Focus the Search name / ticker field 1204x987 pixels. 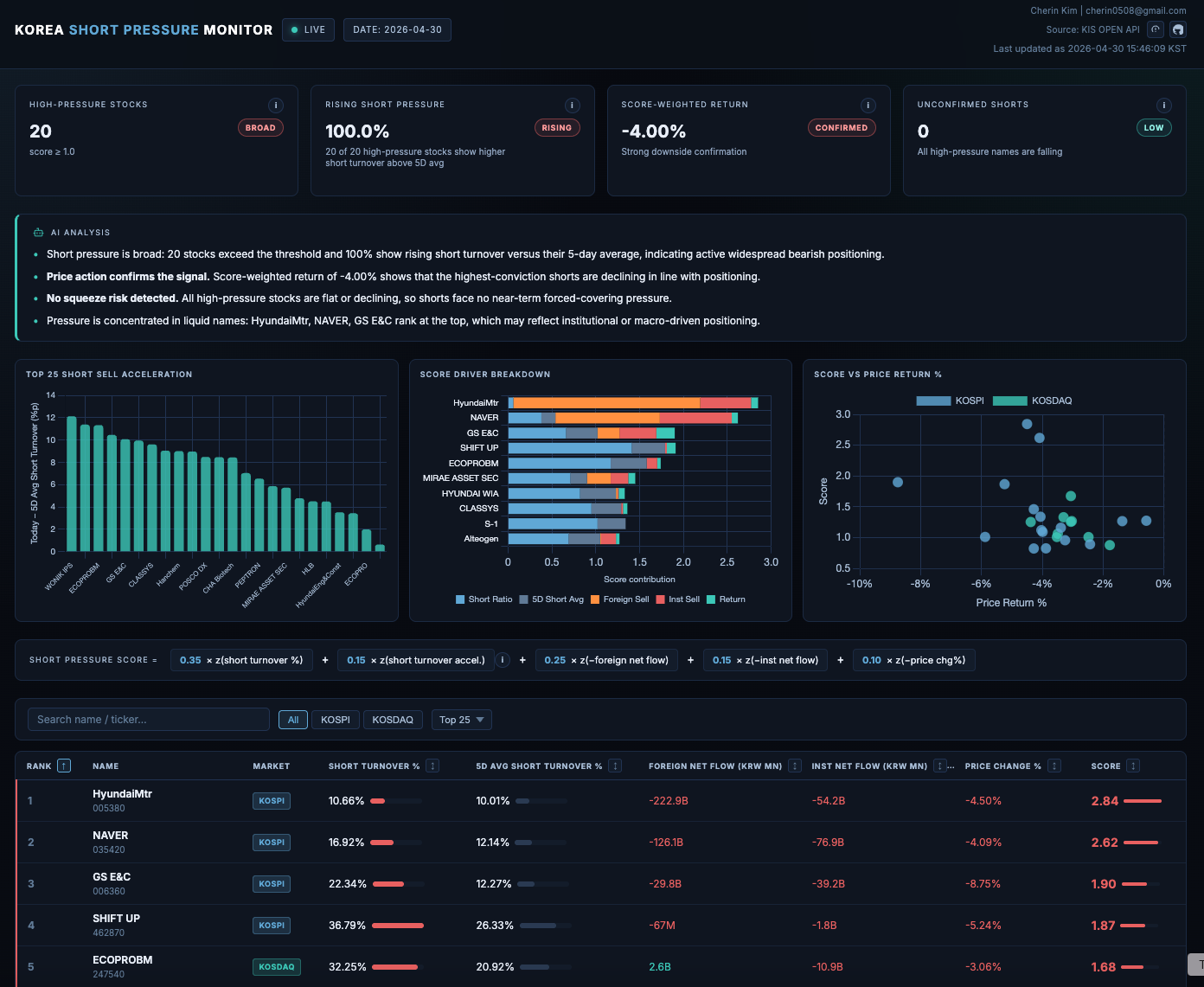(x=149, y=720)
